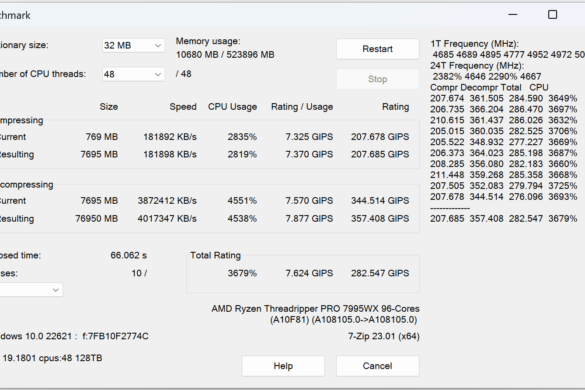The width and height of the screenshot is (585, 390).
Task: Click the log row starting 207.674 361.505
Action: pyautogui.click(x=504, y=99)
